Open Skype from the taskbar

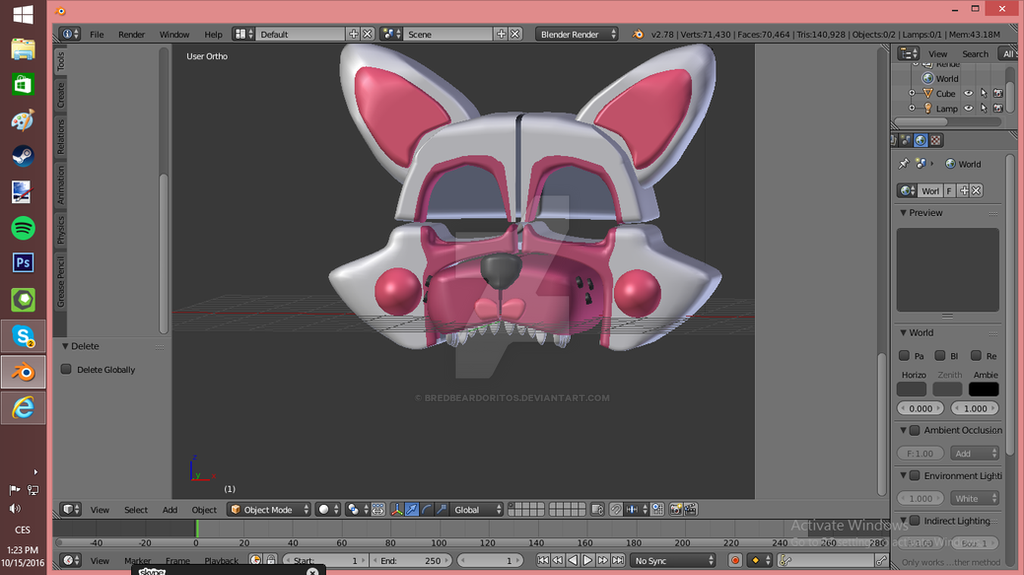23,337
